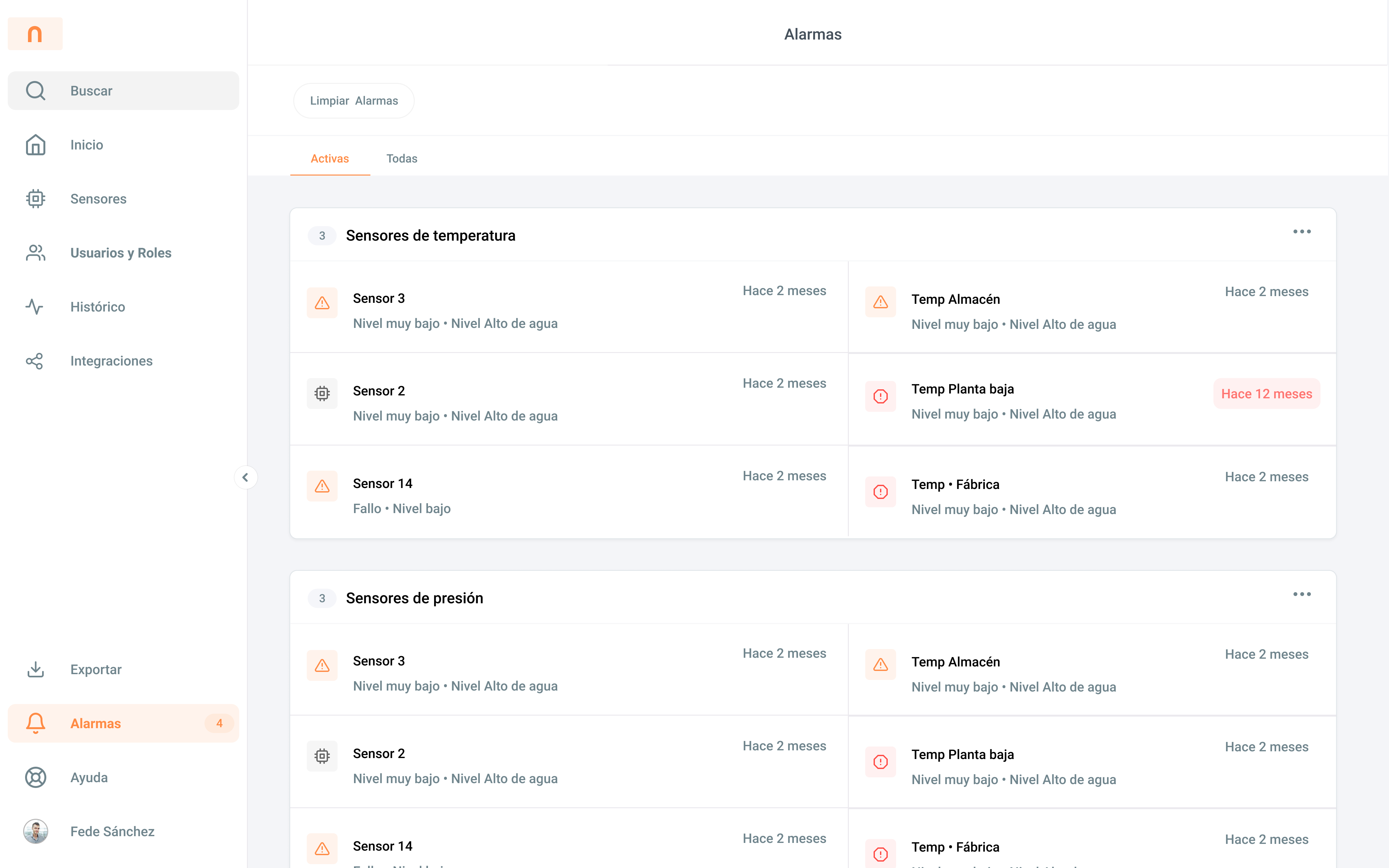This screenshot has height=868, width=1389.
Task: Click the Histórico activity pulse icon
Action: coord(34,307)
